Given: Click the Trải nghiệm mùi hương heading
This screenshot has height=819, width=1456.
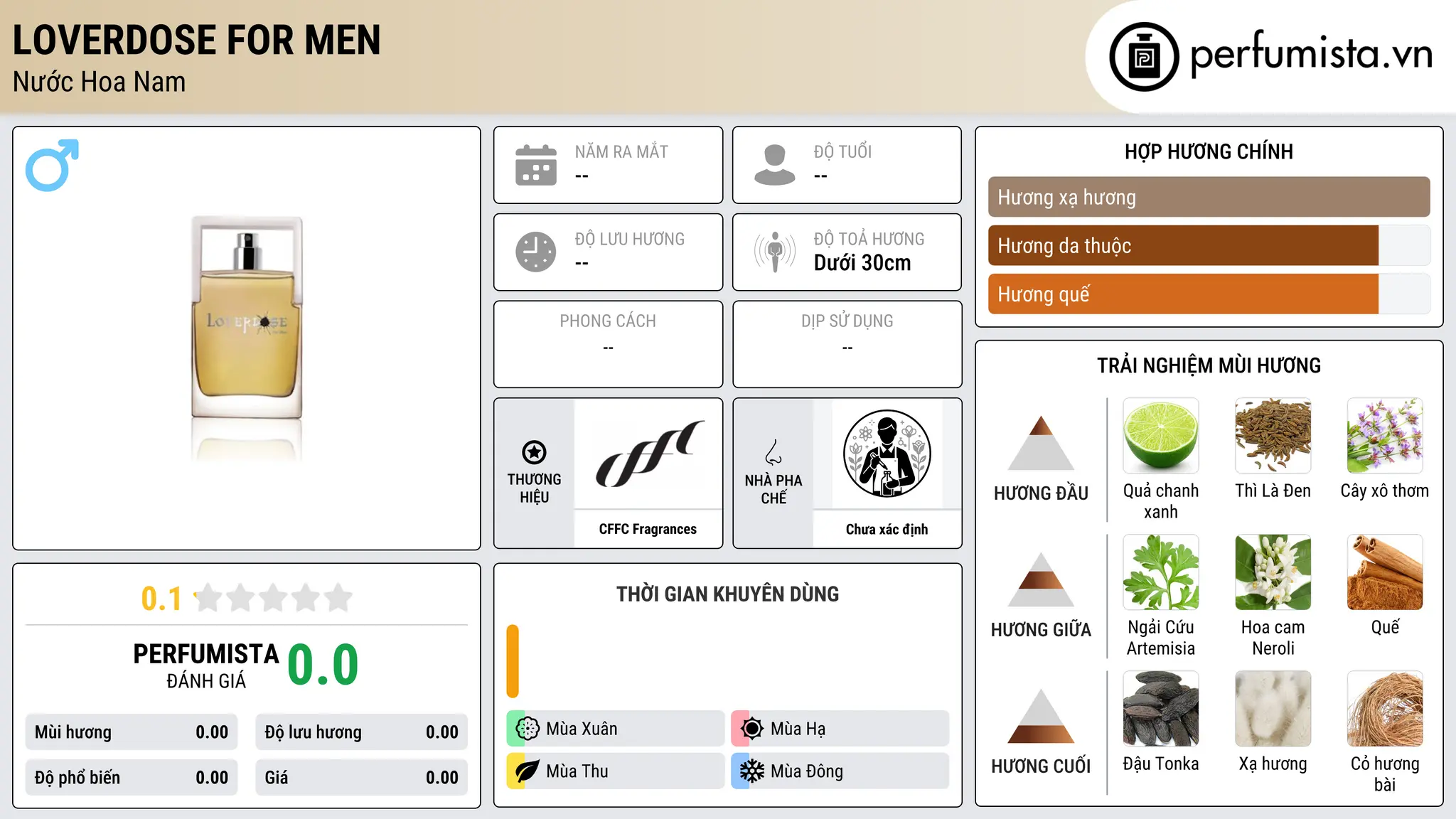Looking at the screenshot, I should tap(1209, 365).
